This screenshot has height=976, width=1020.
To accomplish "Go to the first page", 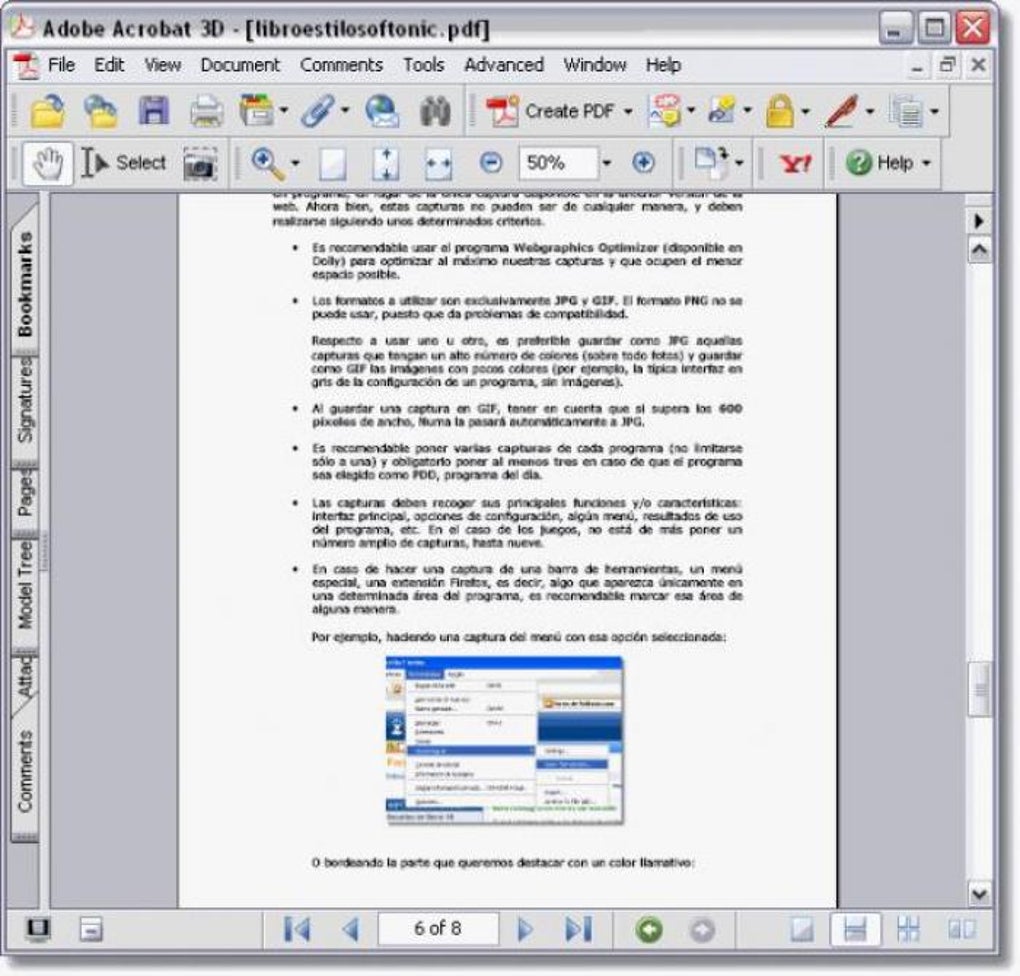I will coord(298,929).
